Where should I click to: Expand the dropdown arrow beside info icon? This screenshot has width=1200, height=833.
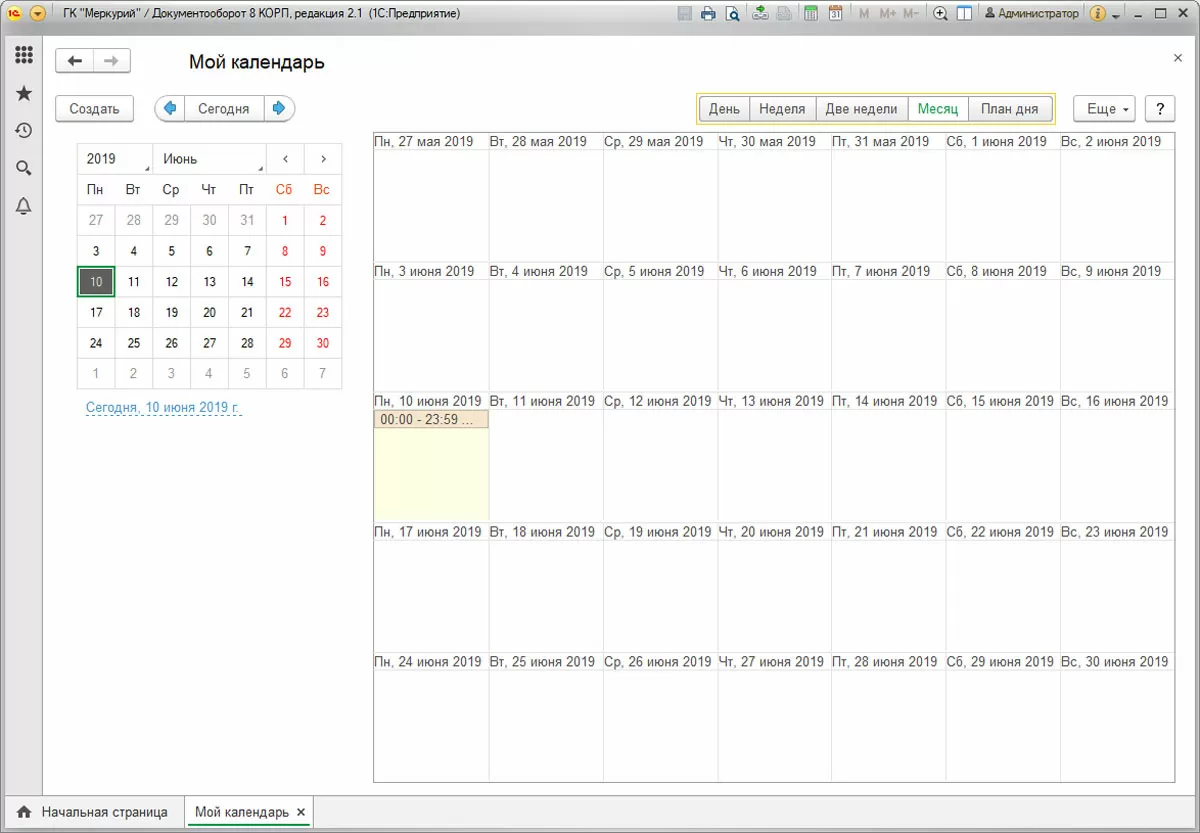click(1115, 14)
